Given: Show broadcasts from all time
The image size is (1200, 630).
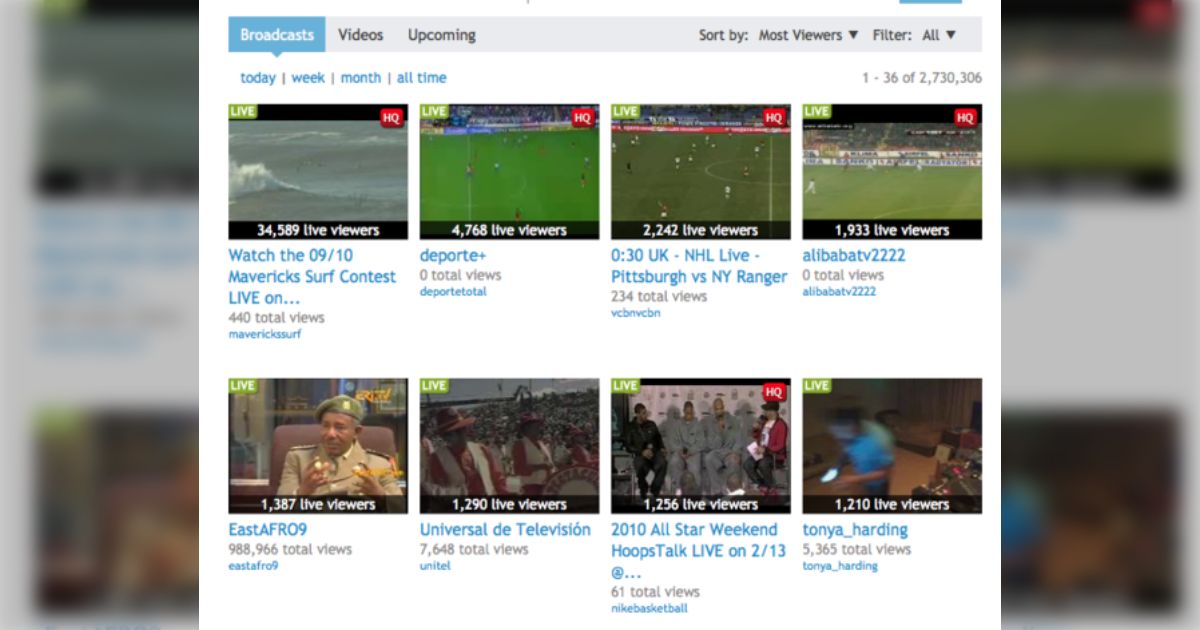Looking at the screenshot, I should click(421, 78).
